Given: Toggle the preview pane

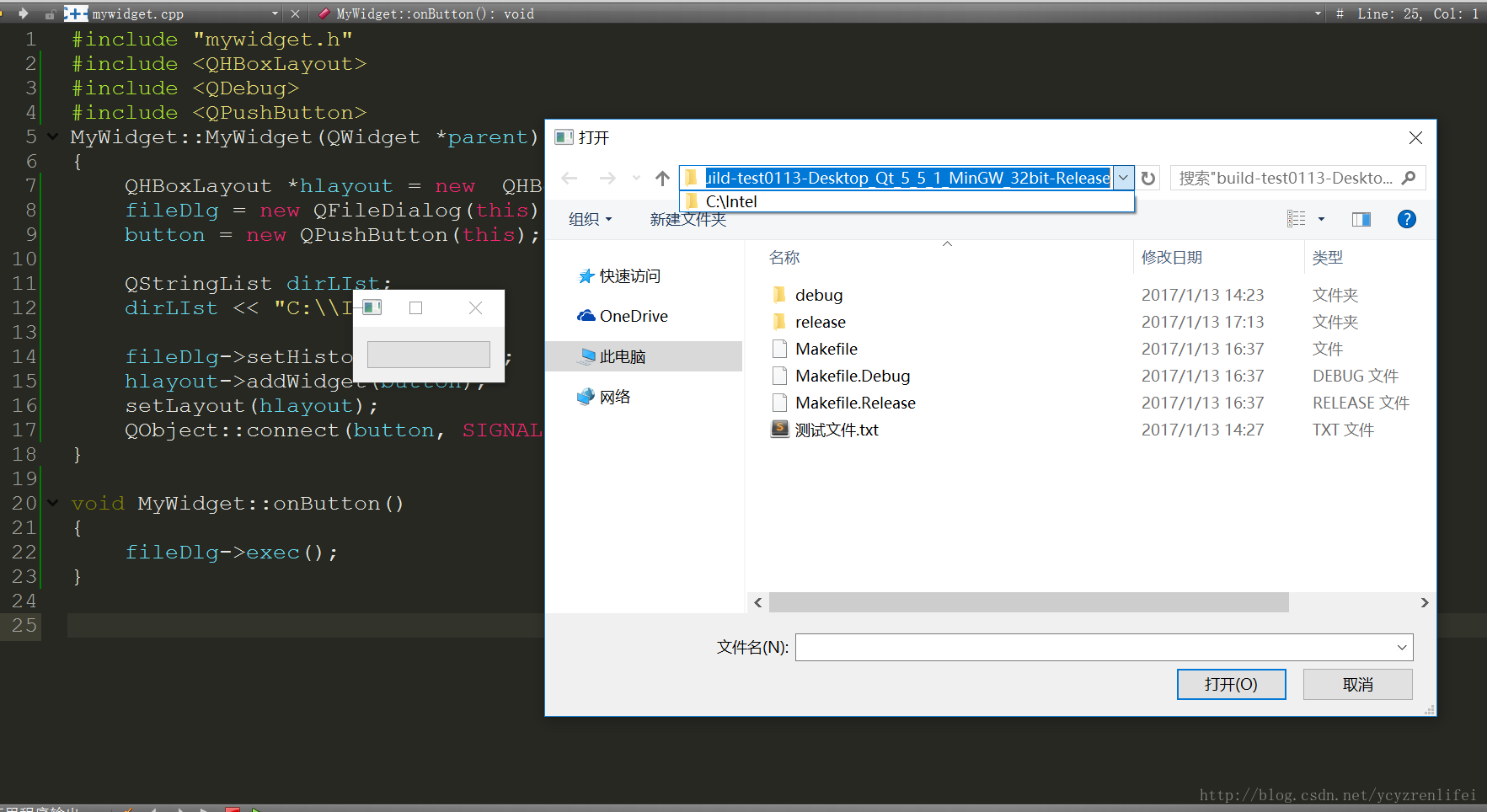Looking at the screenshot, I should [1361, 219].
